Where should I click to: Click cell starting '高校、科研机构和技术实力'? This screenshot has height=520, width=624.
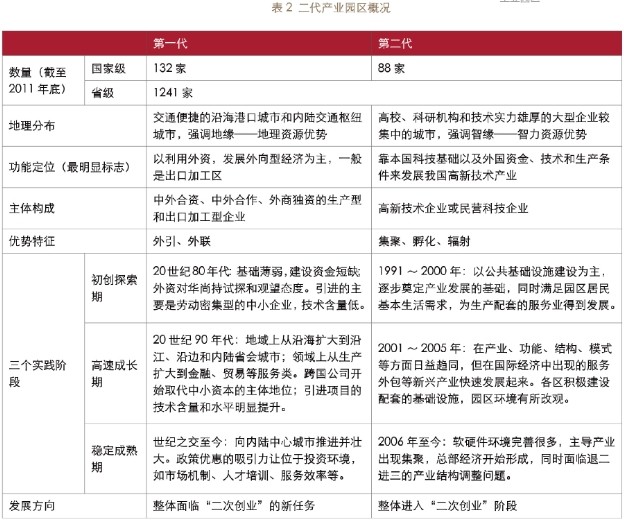tap(494, 126)
